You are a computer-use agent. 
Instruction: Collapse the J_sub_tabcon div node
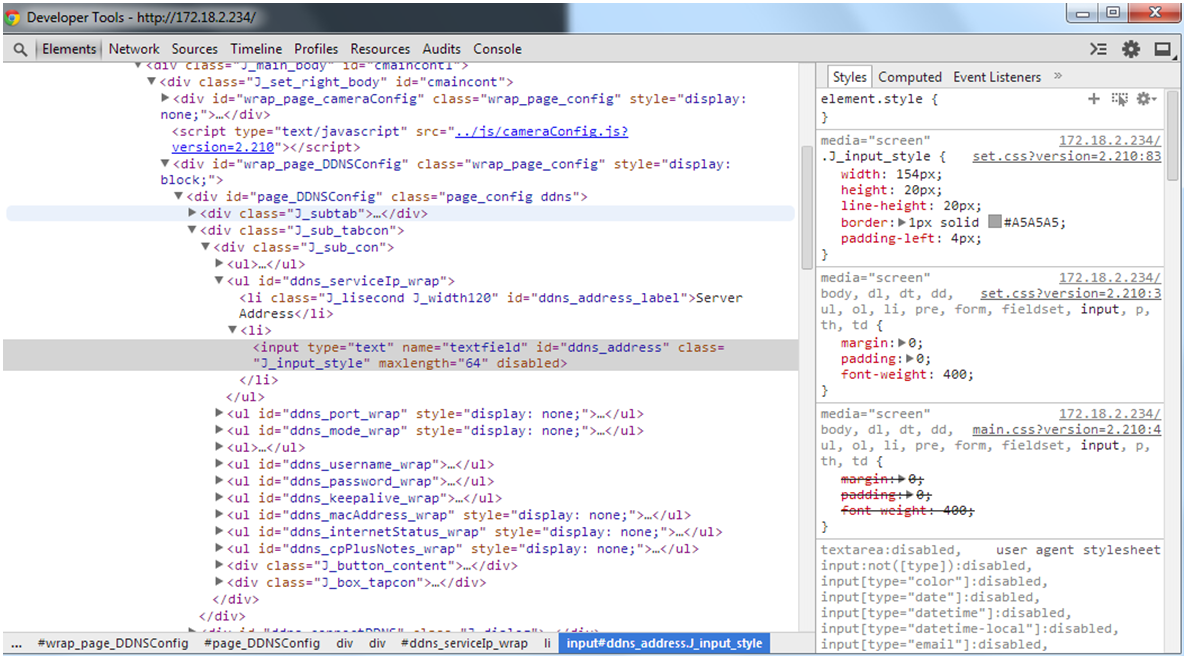point(192,229)
